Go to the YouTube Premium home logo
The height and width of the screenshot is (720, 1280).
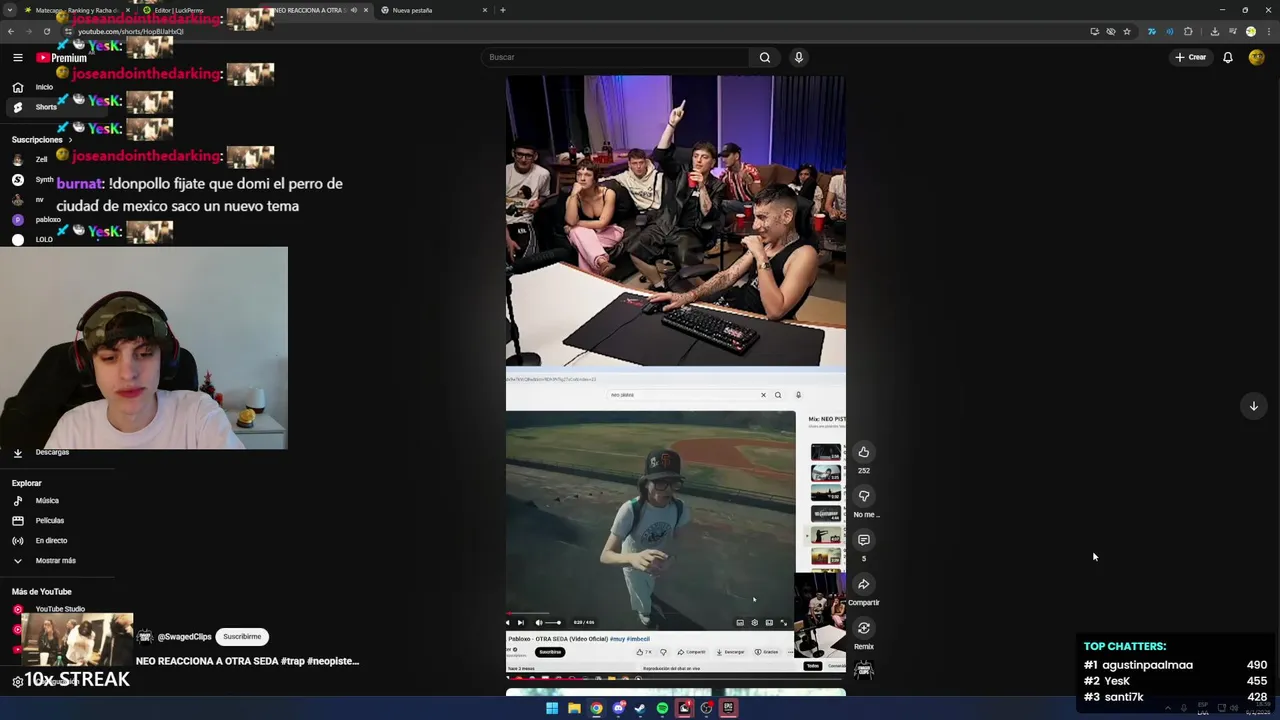click(61, 57)
